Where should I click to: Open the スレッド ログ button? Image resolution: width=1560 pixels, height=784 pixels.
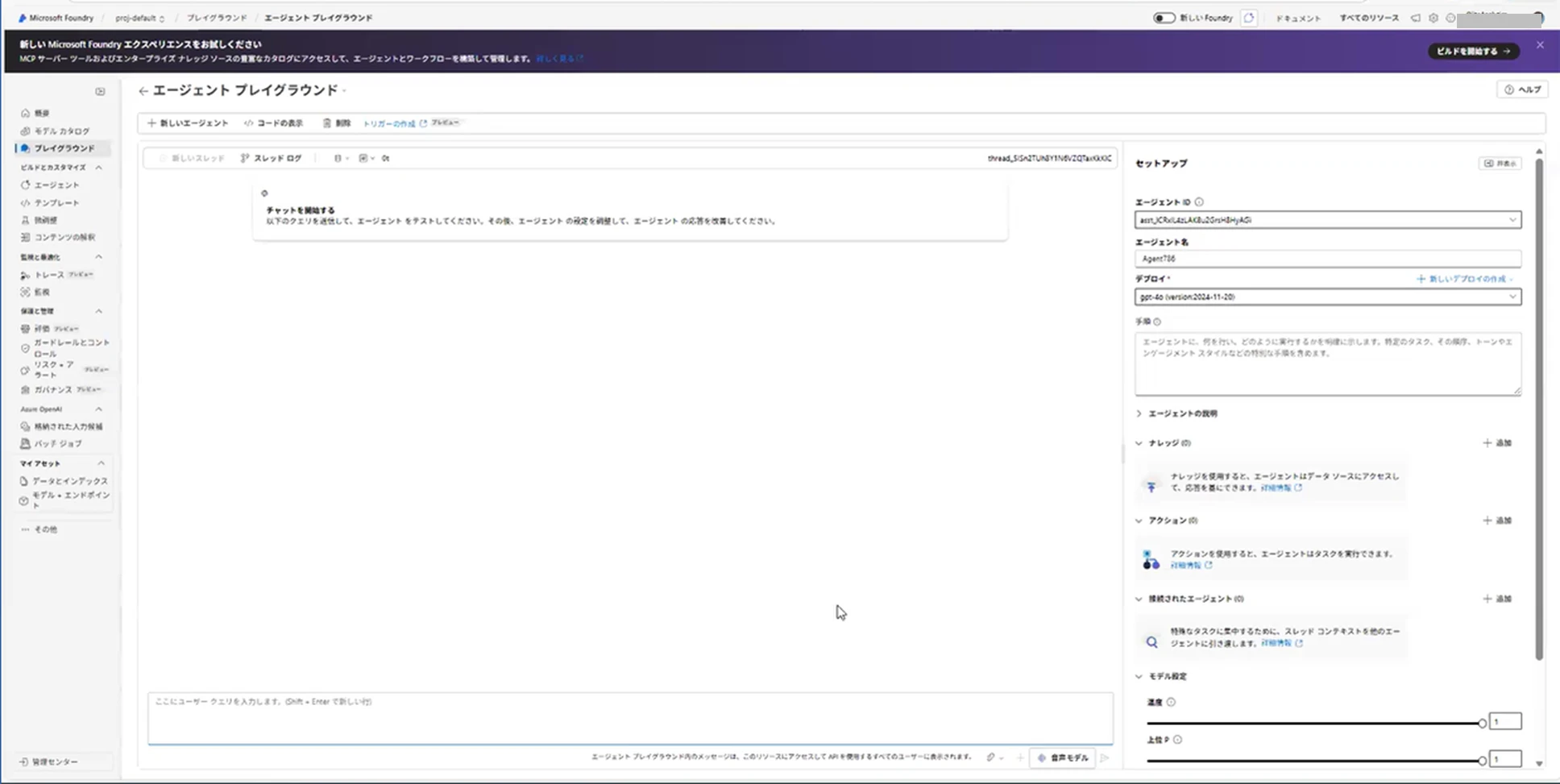271,158
